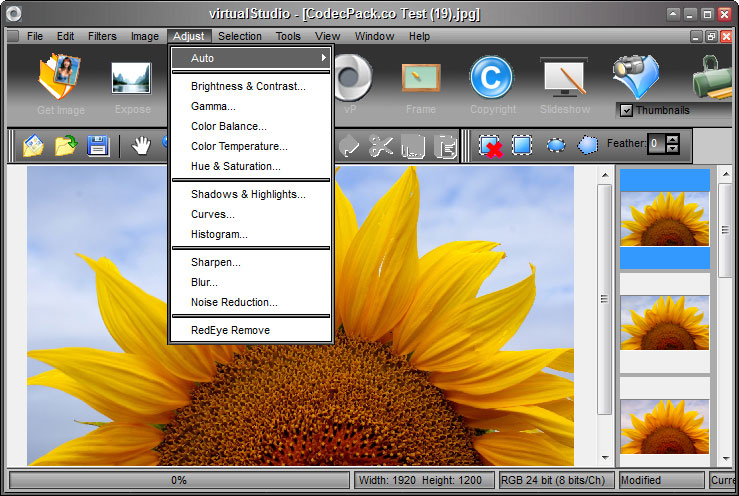The height and width of the screenshot is (496, 739).
Task: Select the third sunflower thumbnail
Action: [665, 427]
